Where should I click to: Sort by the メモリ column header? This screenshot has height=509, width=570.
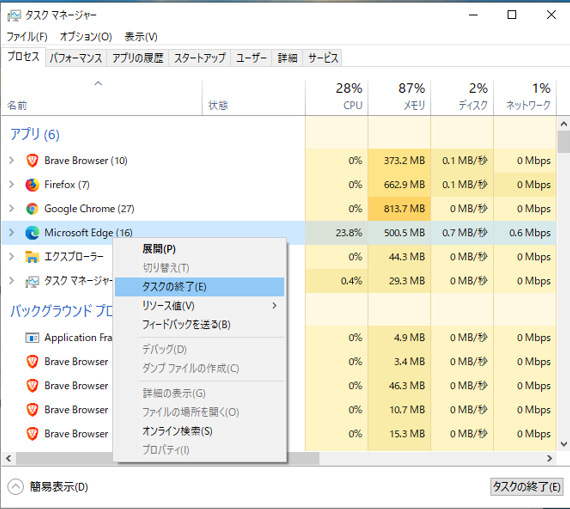click(400, 97)
